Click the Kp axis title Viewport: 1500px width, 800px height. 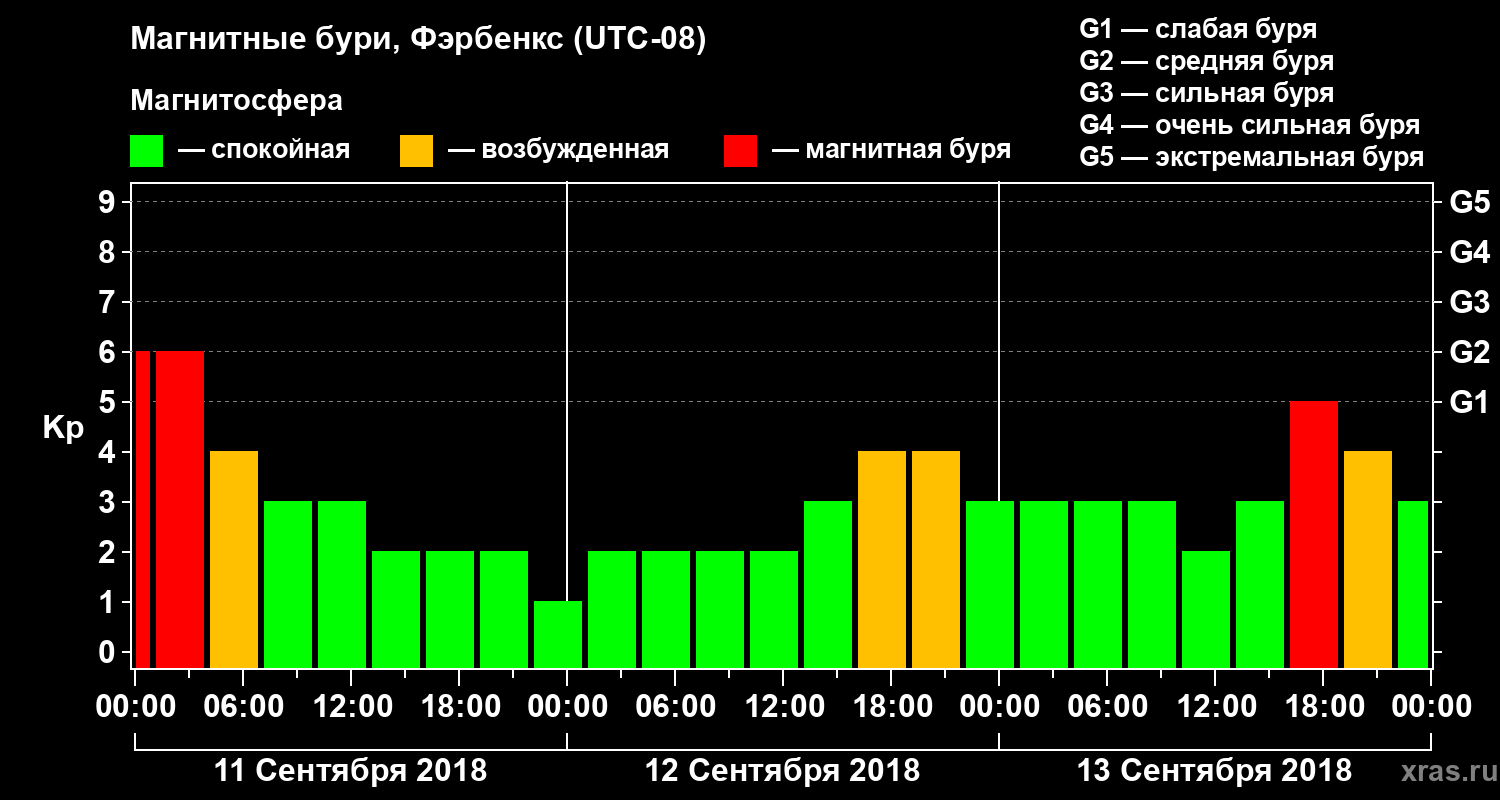coord(62,428)
